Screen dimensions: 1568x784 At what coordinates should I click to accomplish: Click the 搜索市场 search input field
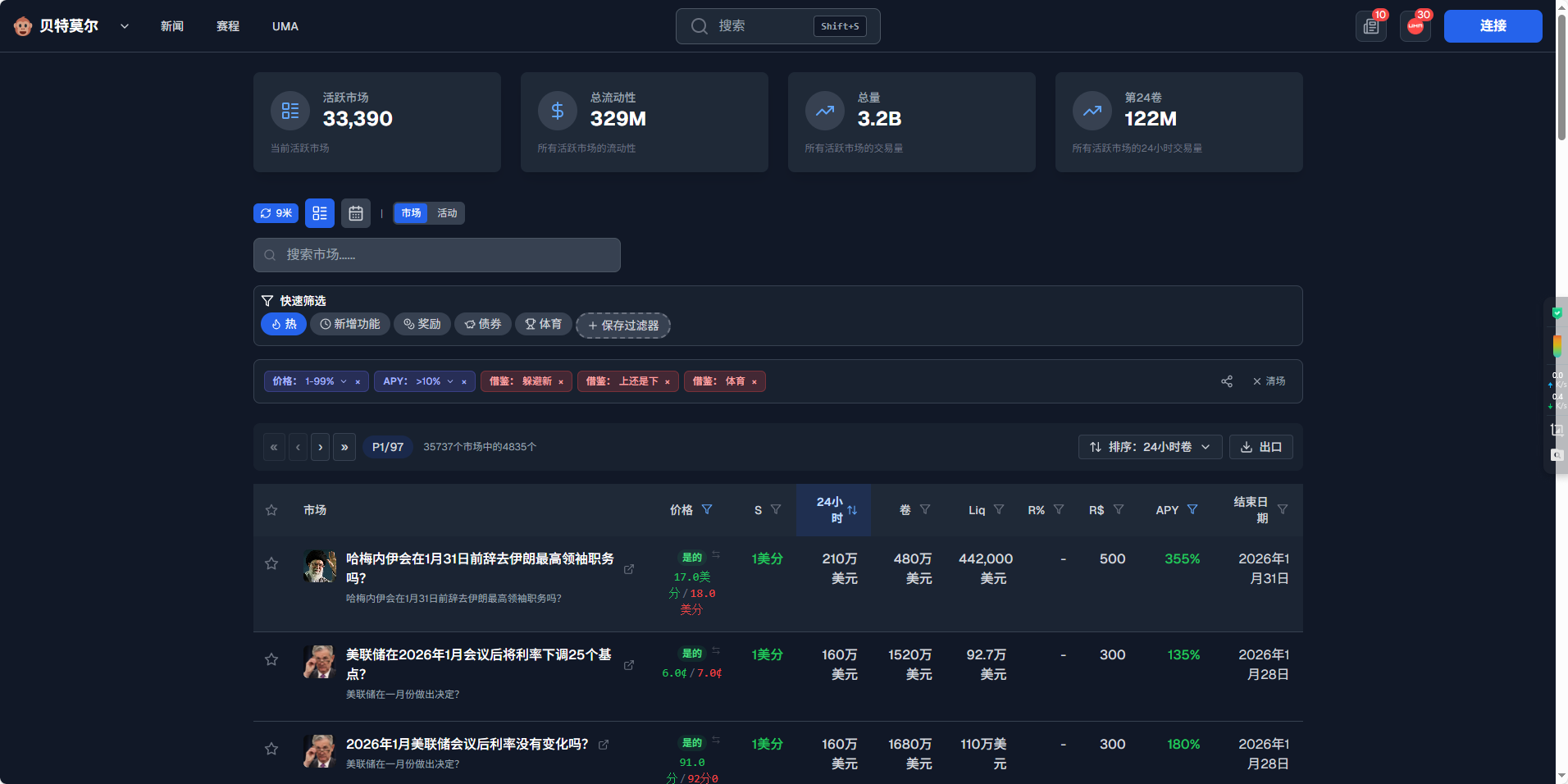tap(437, 255)
